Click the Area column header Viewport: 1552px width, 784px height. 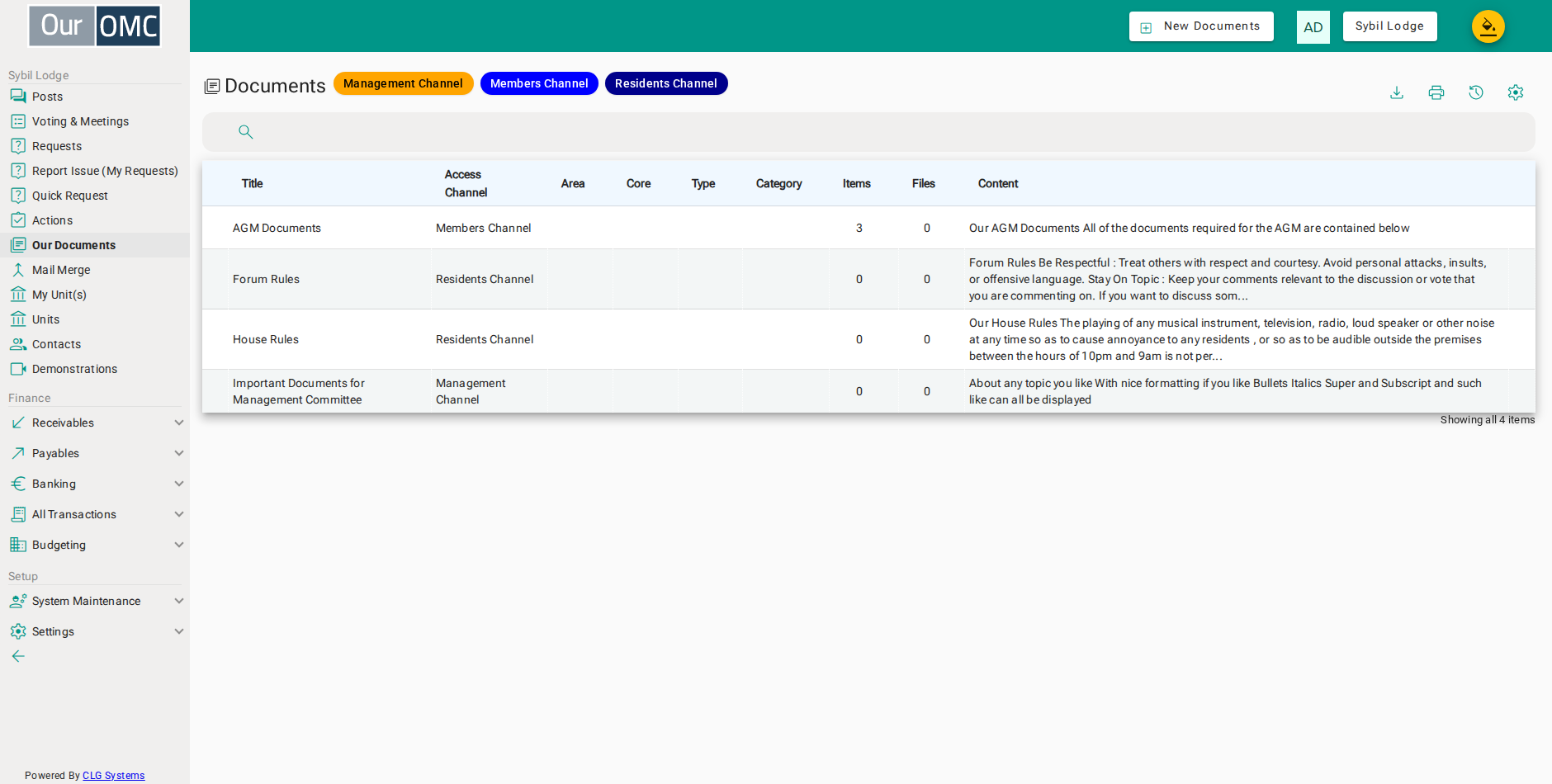[573, 183]
